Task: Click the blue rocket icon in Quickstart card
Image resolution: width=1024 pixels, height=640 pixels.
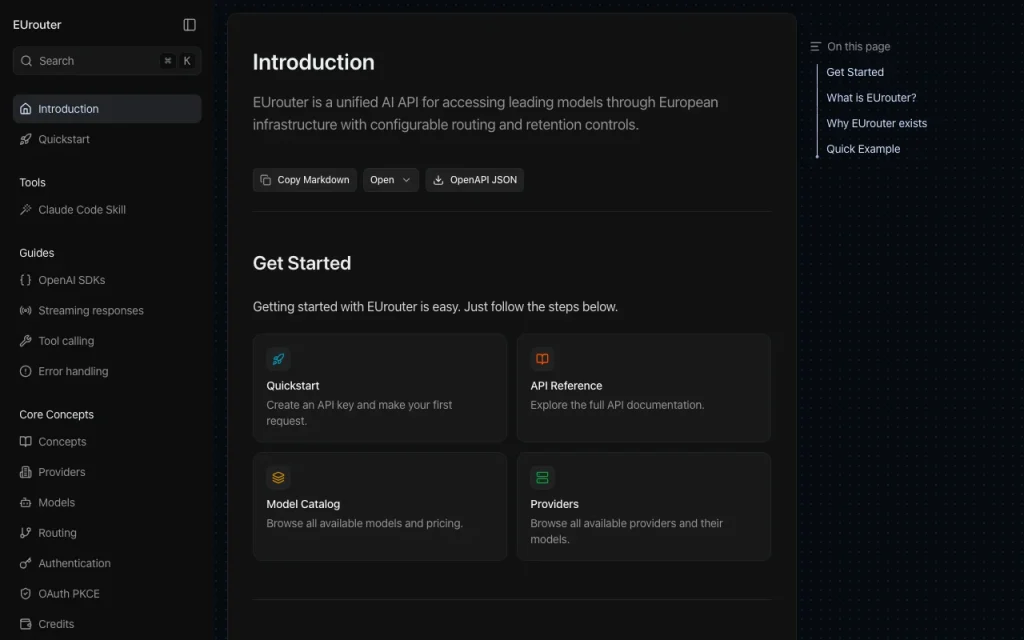Action: [x=278, y=359]
